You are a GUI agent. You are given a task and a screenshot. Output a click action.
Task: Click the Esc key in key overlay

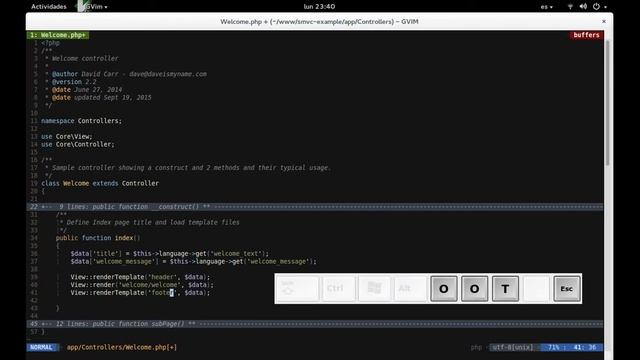[x=567, y=289]
